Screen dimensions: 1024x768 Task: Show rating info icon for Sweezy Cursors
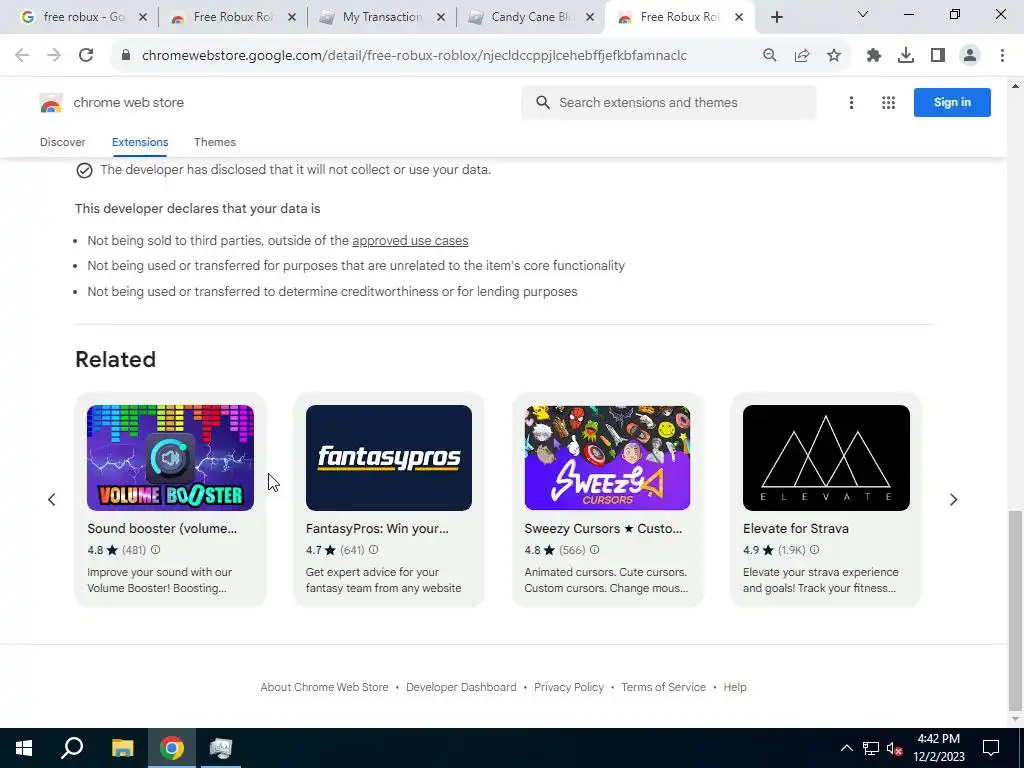pos(594,550)
